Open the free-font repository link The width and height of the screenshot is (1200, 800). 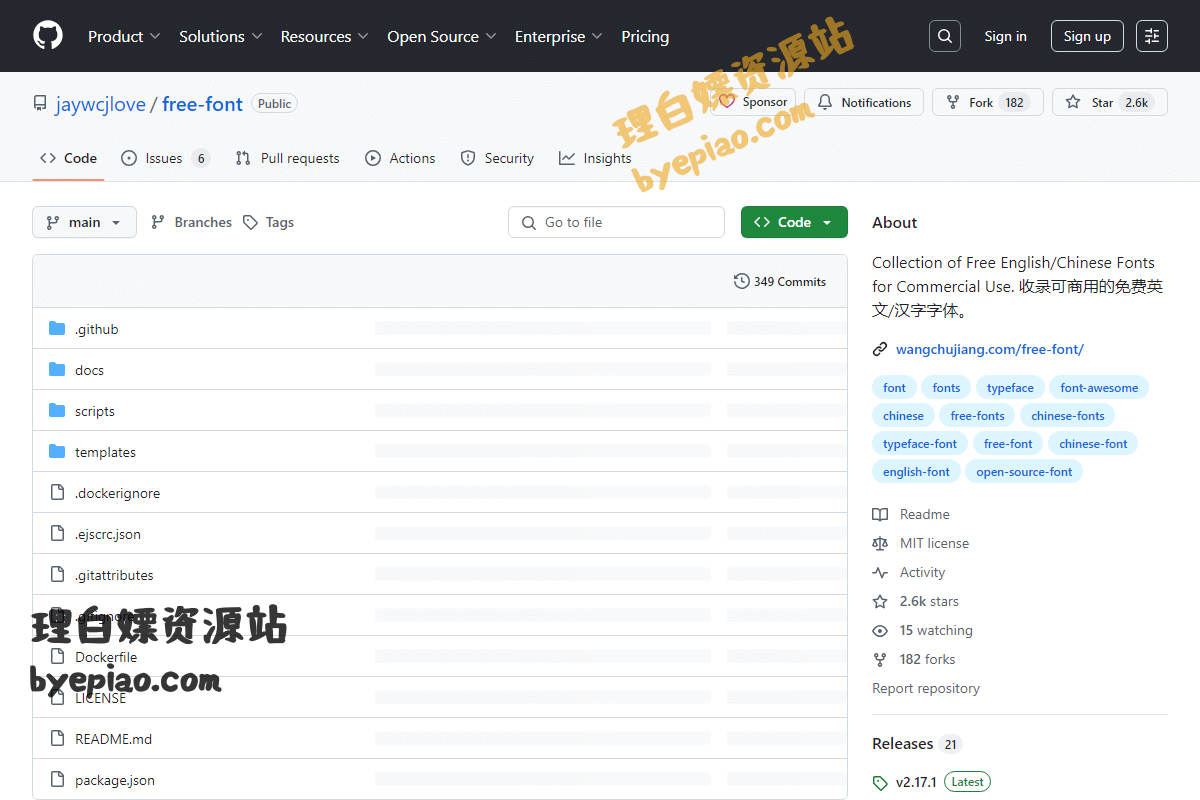click(202, 104)
